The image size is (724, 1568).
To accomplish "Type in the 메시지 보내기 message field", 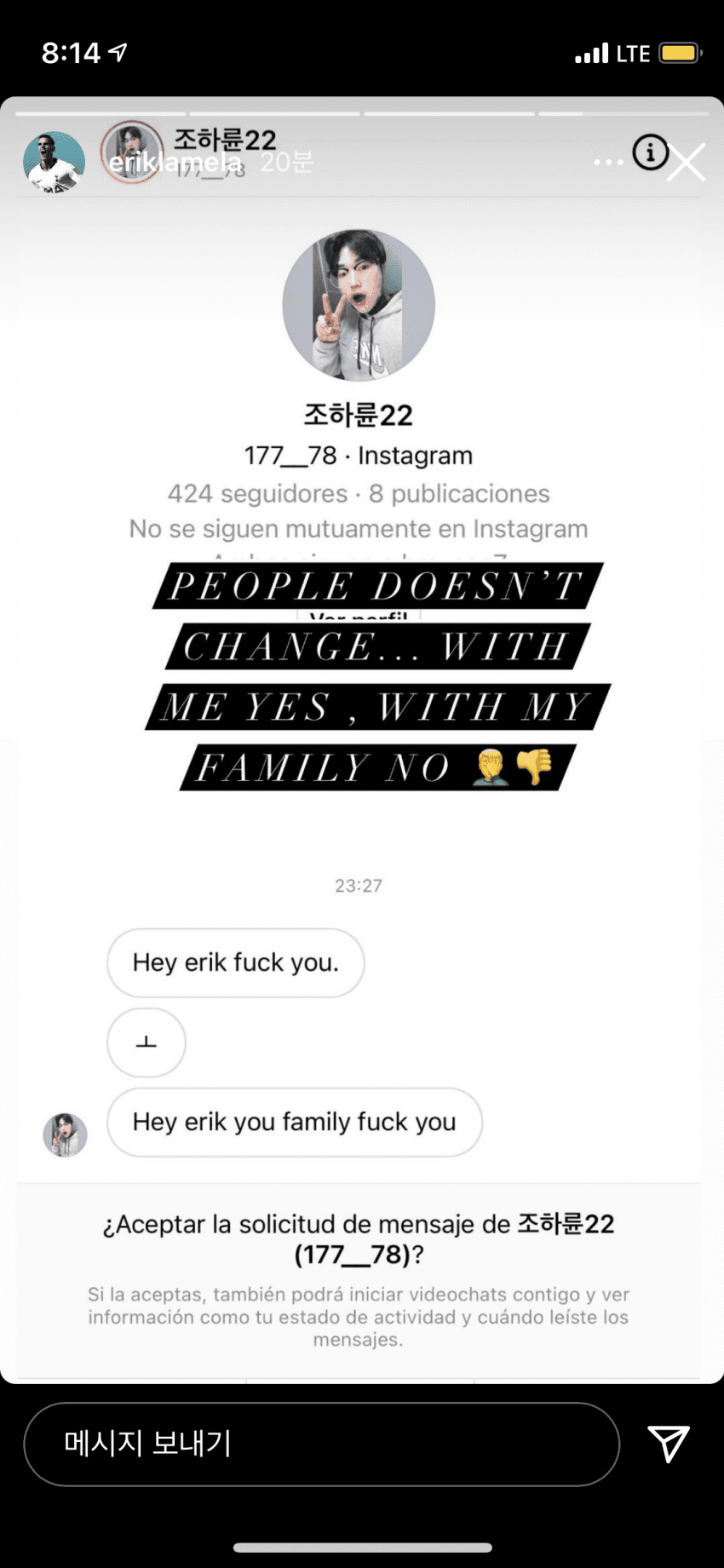I will [x=321, y=1444].
